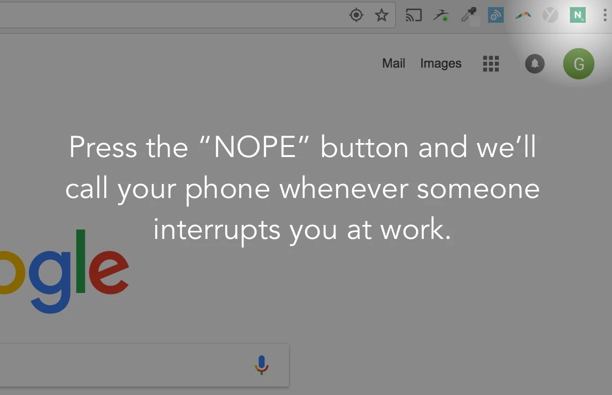Viewport: 612px width, 395px height.
Task: Click inside the browser address bar
Action: pos(197,15)
